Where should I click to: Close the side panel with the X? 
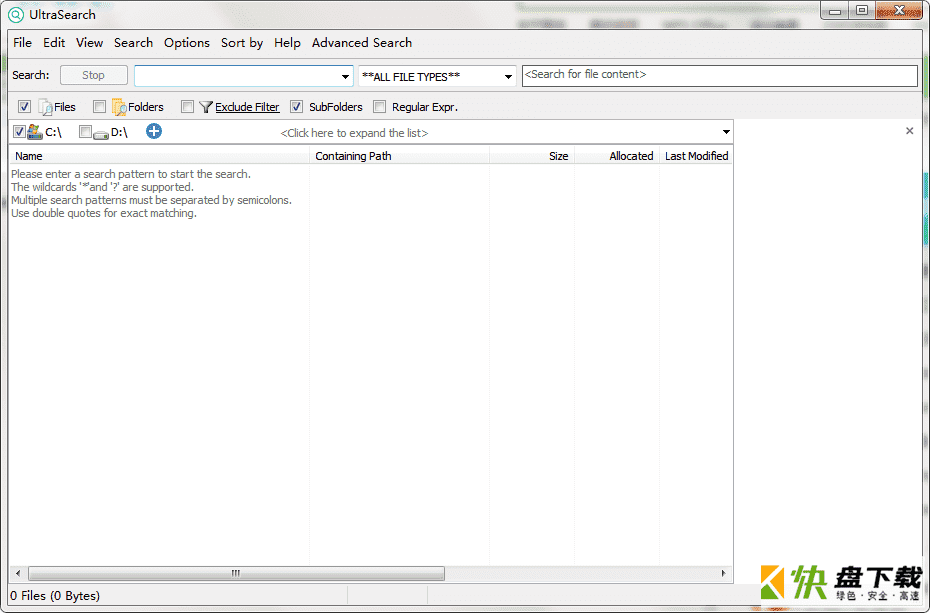click(x=909, y=130)
